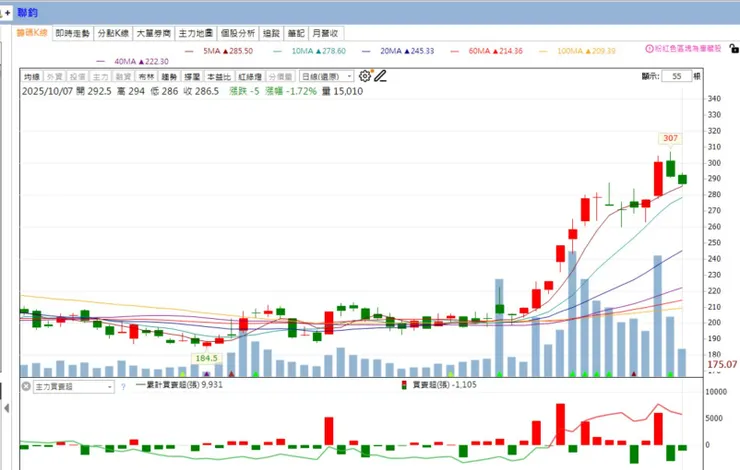Click 量 15,010 volume value
The height and width of the screenshot is (470, 740).
coord(343,91)
